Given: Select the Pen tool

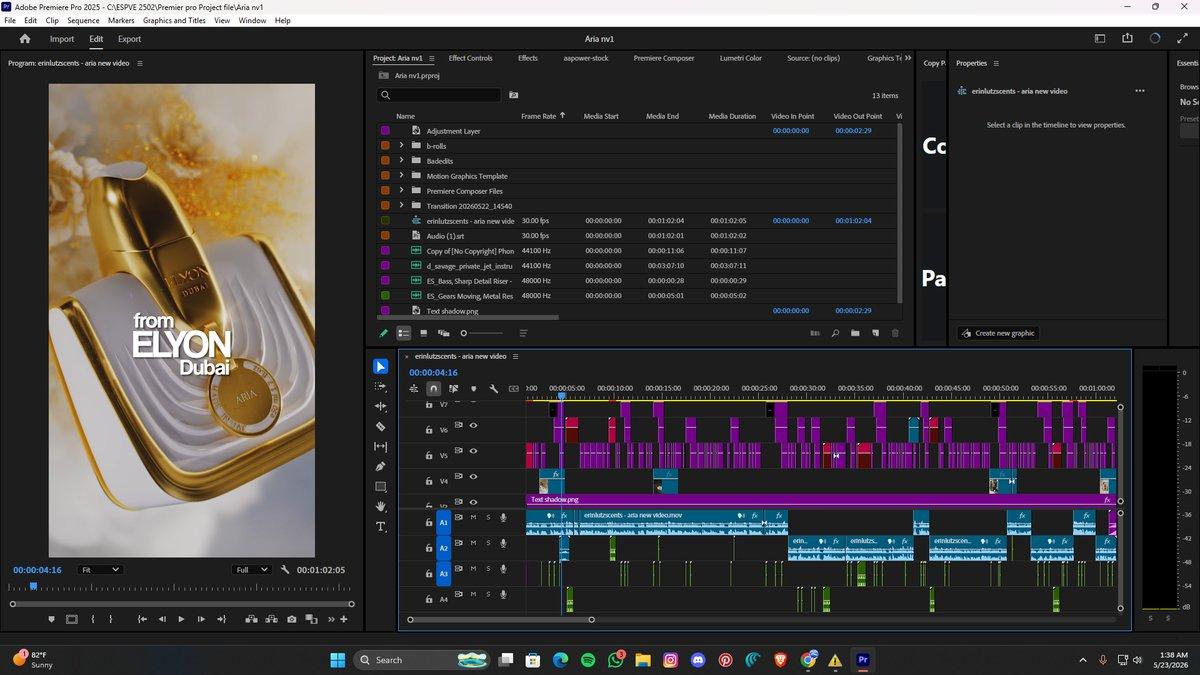Looking at the screenshot, I should [x=380, y=466].
